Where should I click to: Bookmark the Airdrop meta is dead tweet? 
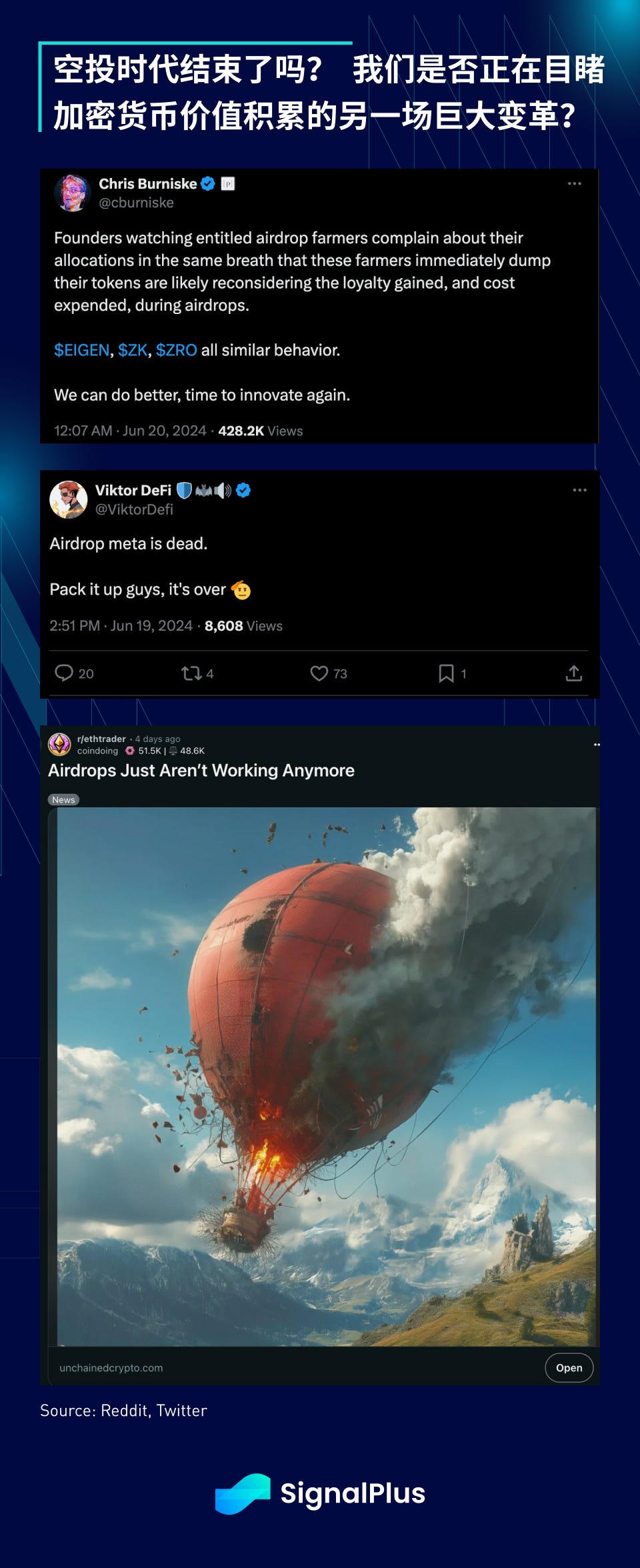(x=446, y=673)
